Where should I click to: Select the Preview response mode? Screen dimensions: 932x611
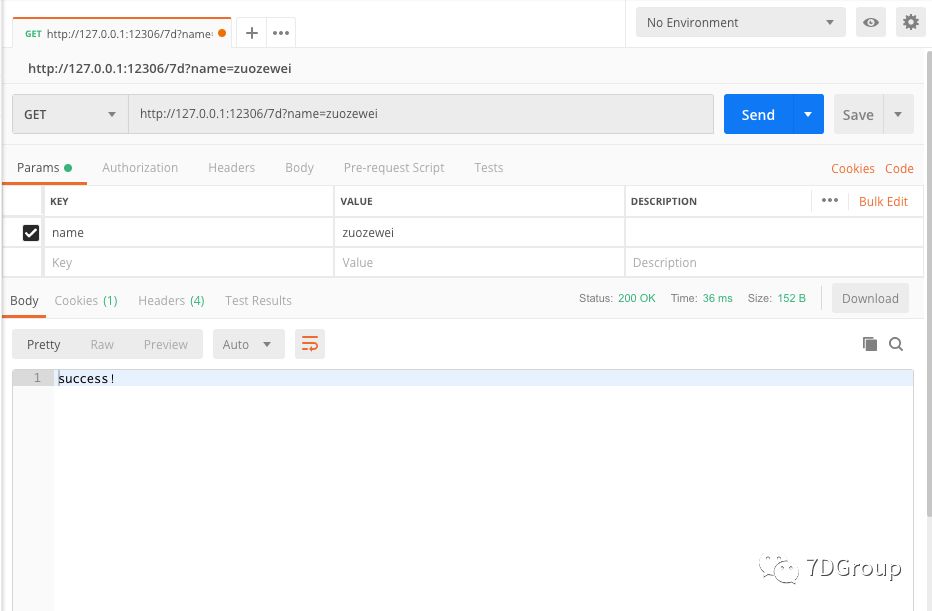pos(165,344)
